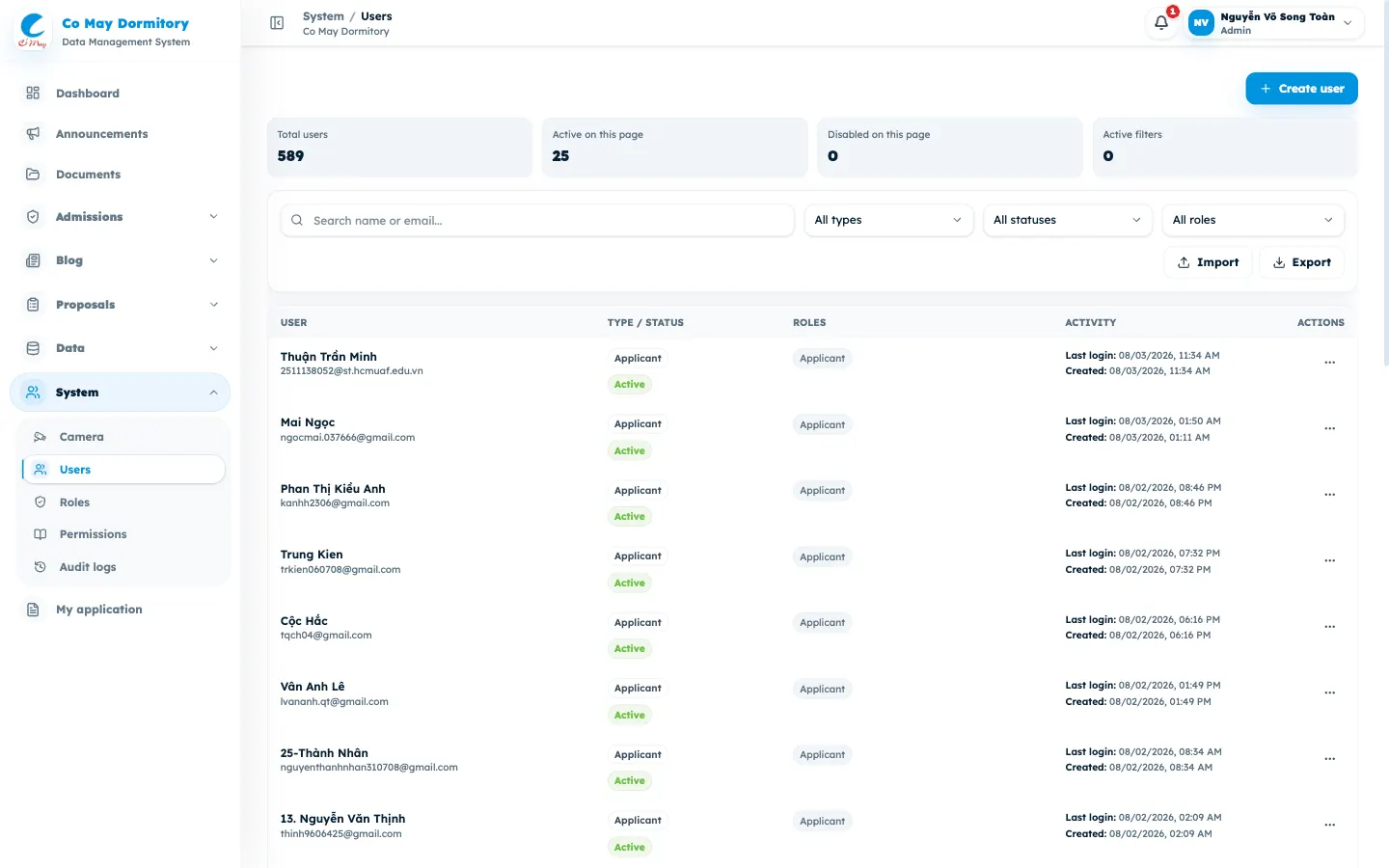Screen dimensions: 1389x868
Task: Open actions menu for Vân Anh Lê
Action: [x=1329, y=692]
